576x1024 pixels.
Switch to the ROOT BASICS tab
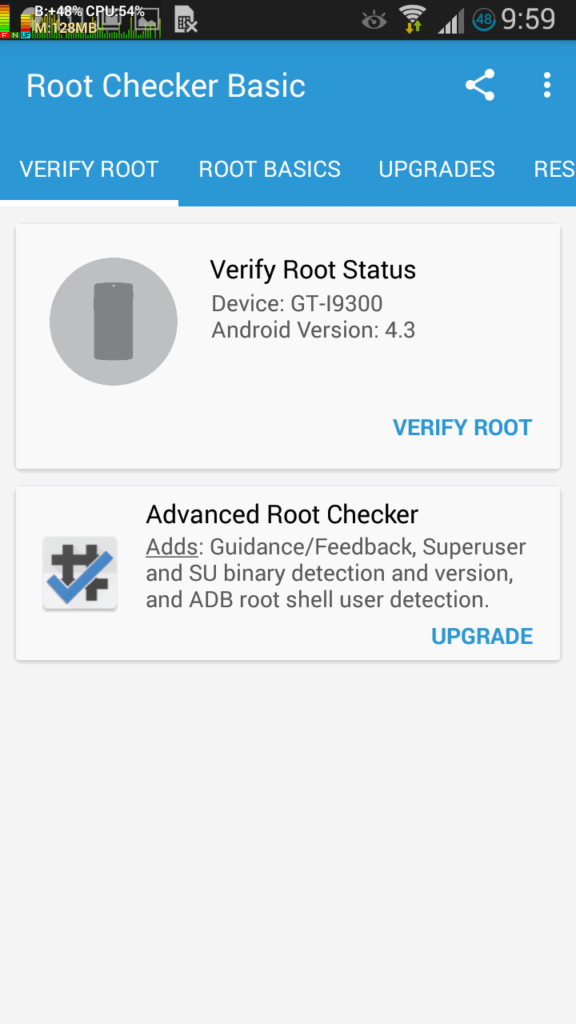pos(270,169)
